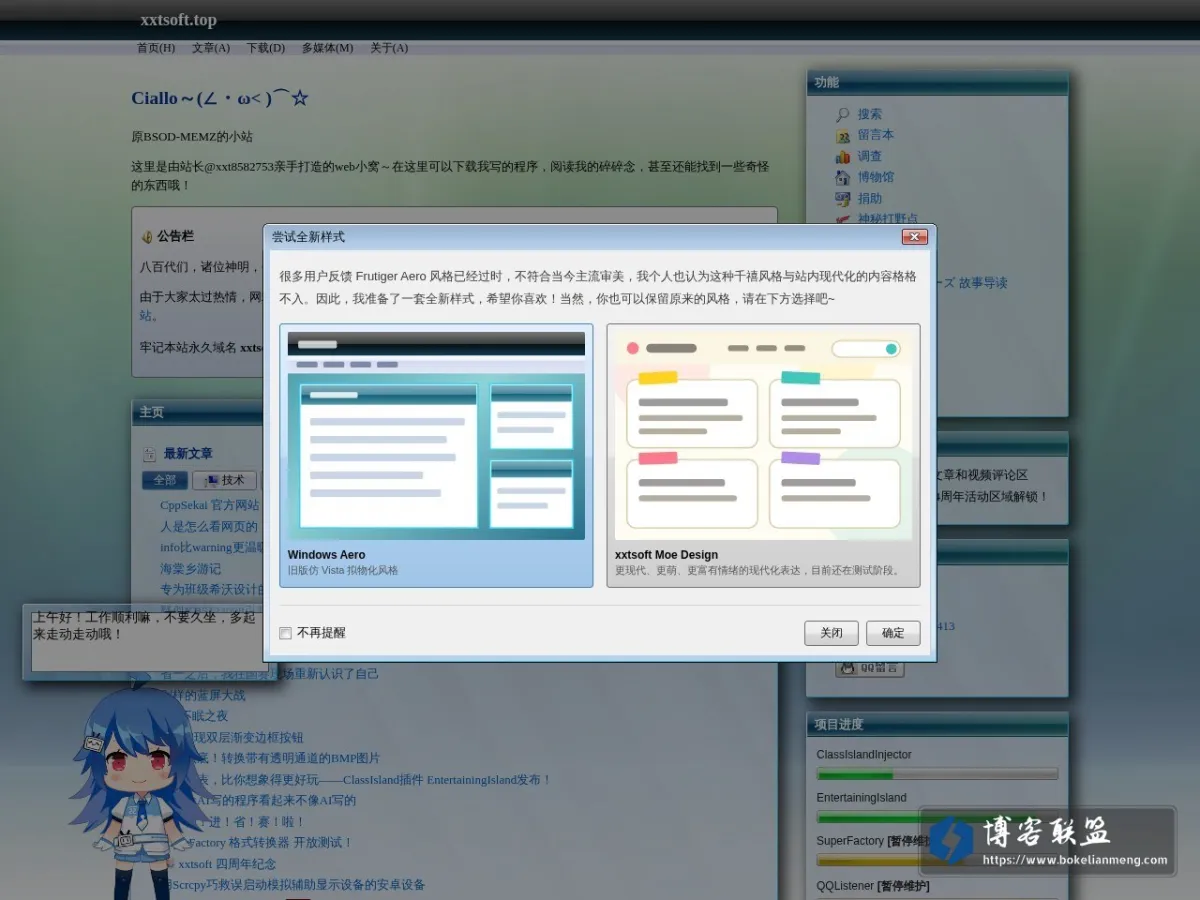The height and width of the screenshot is (900, 1200).
Task: Open the 搜索 link in 功能 panel
Action: (x=870, y=114)
